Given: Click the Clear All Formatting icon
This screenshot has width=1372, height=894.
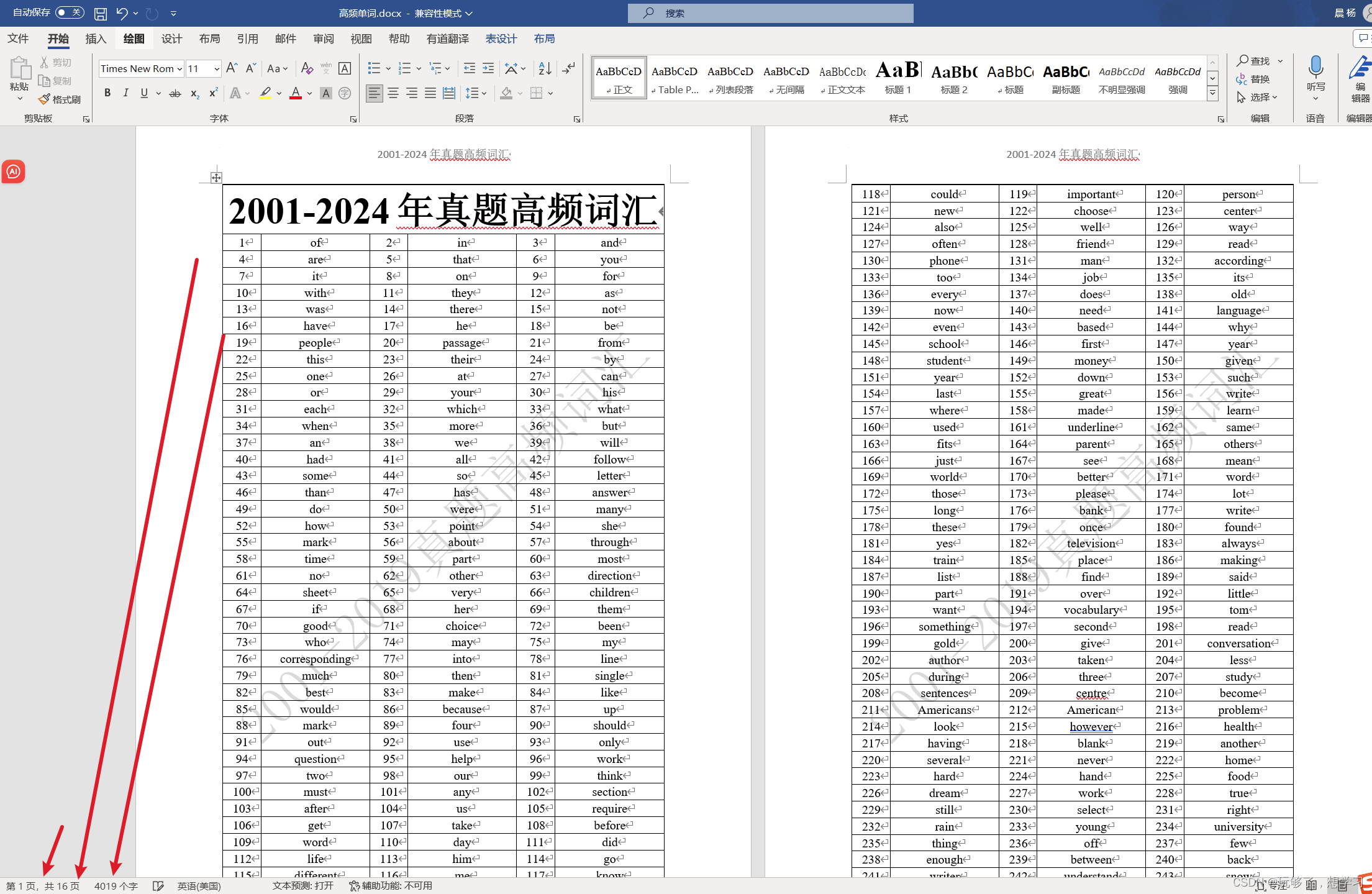Looking at the screenshot, I should pyautogui.click(x=307, y=68).
